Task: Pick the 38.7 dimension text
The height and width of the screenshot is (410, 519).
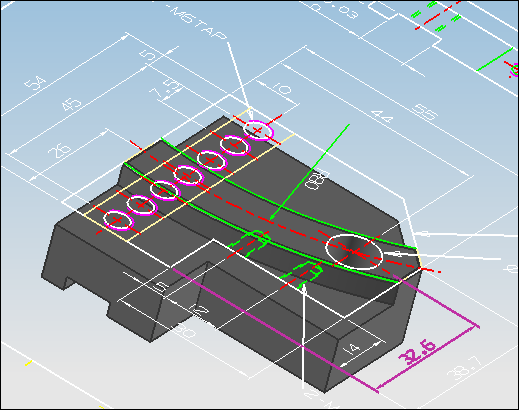Action: coord(465,368)
